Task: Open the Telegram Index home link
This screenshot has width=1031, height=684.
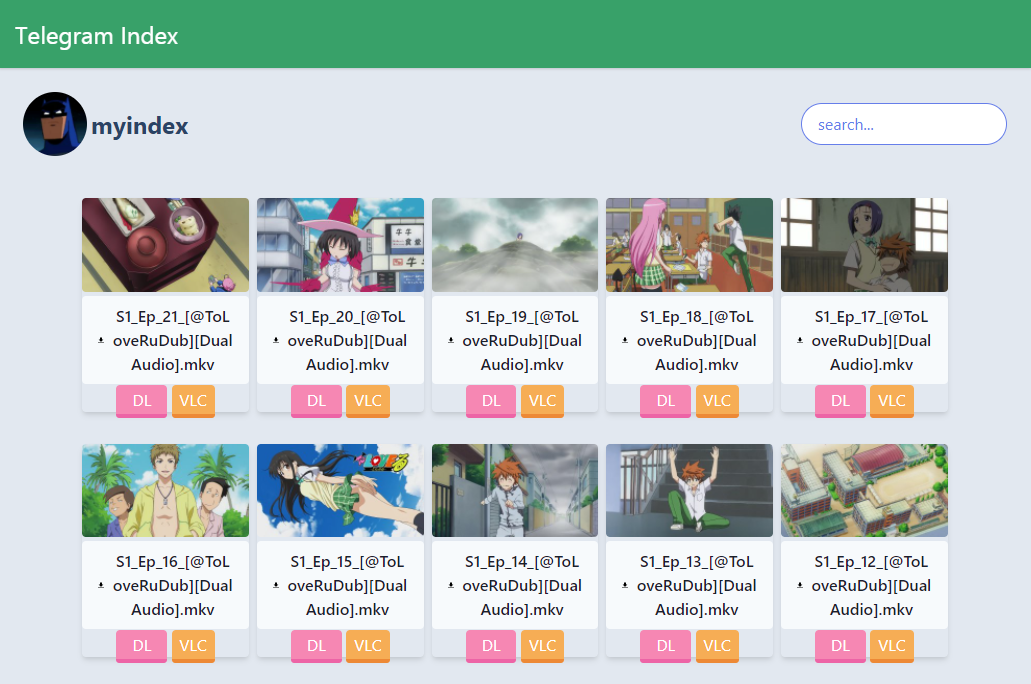Action: point(97,36)
